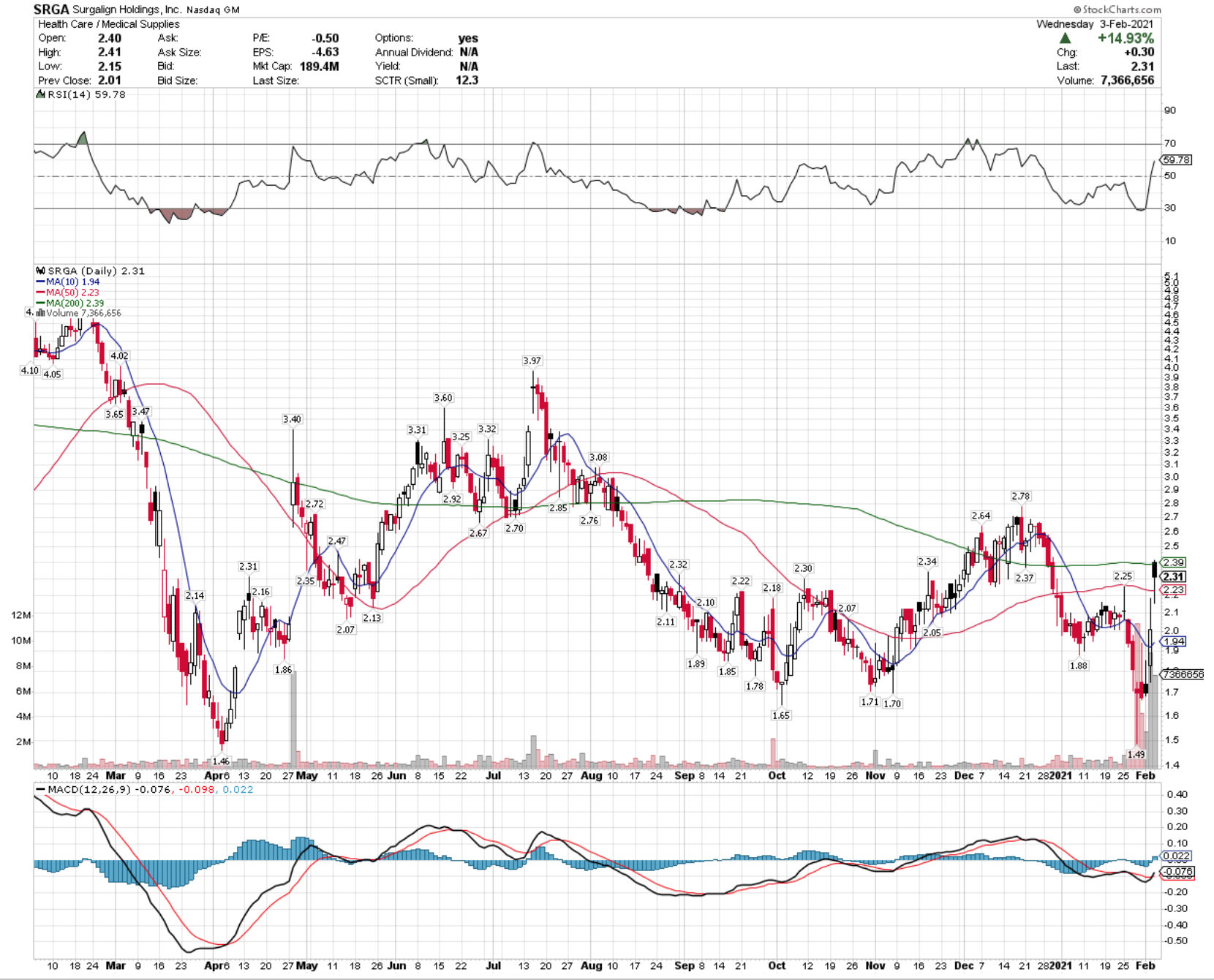
Task: Click the SCTR (Small) 12.3 value
Action: tap(467, 80)
